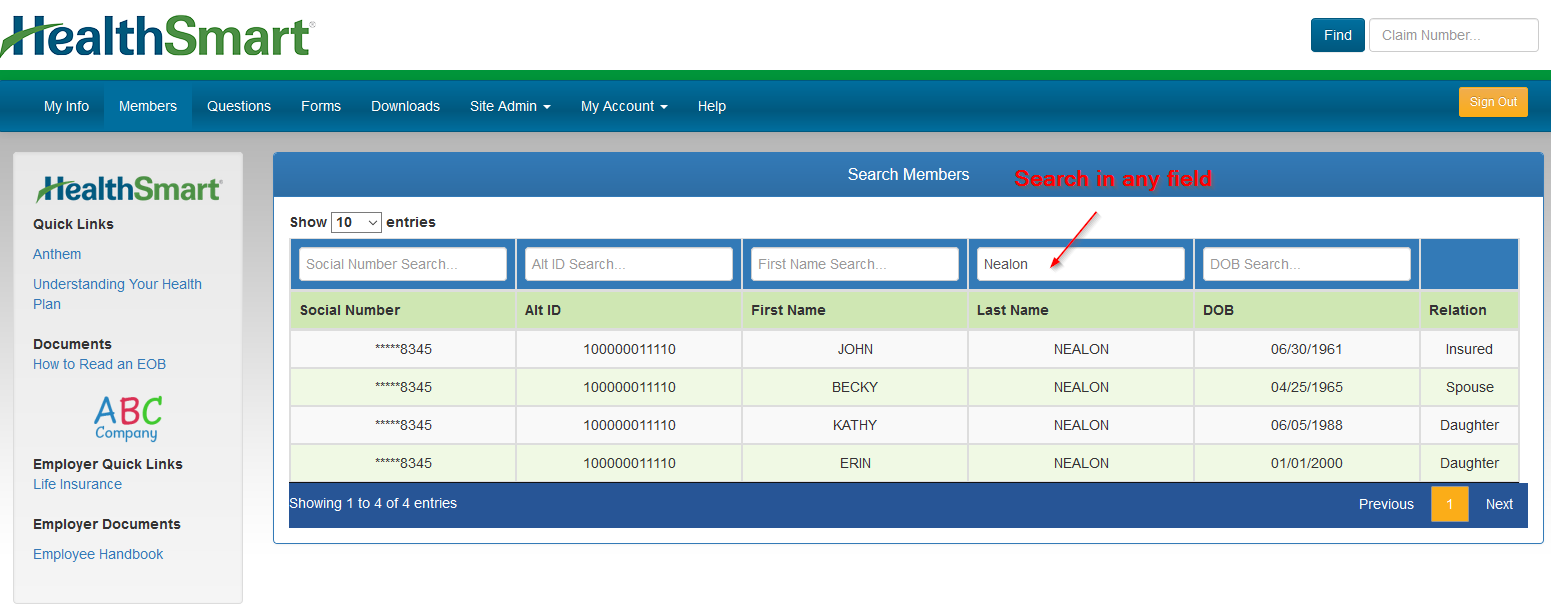Sort by DOB column header
The width and height of the screenshot is (1551, 609).
pos(1307,310)
